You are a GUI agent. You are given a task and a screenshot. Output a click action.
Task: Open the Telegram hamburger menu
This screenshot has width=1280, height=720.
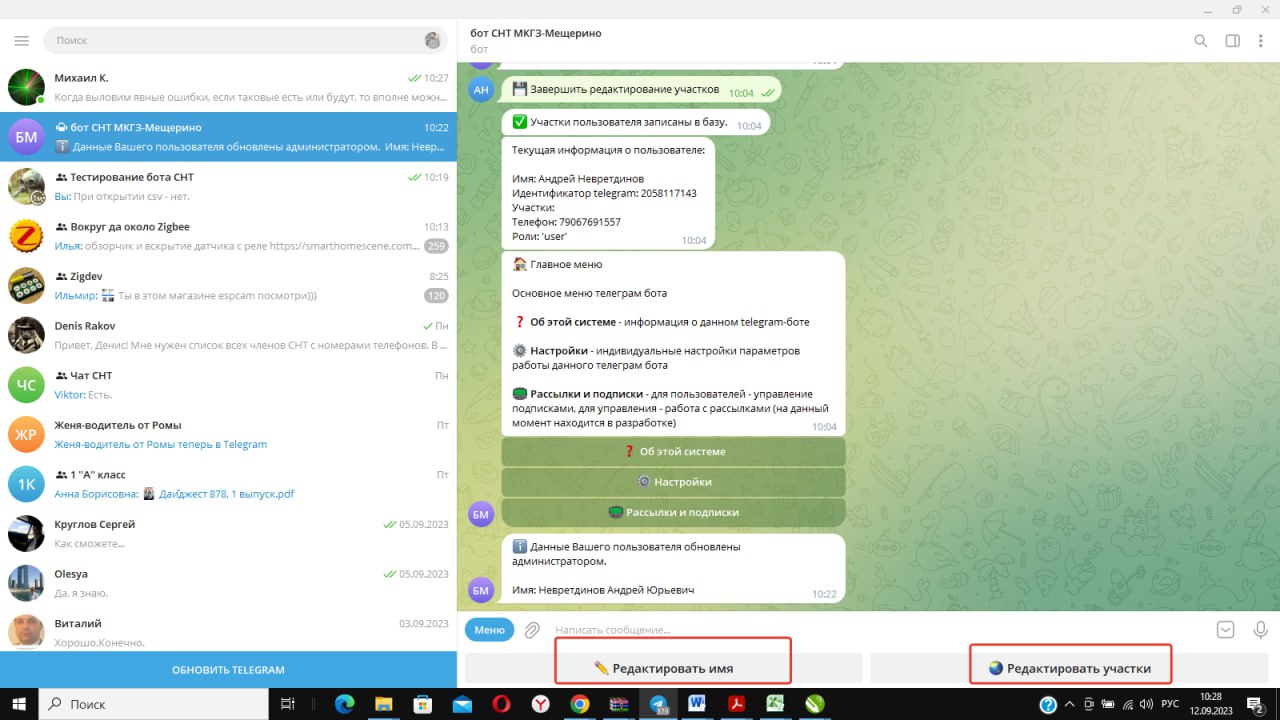(21, 41)
